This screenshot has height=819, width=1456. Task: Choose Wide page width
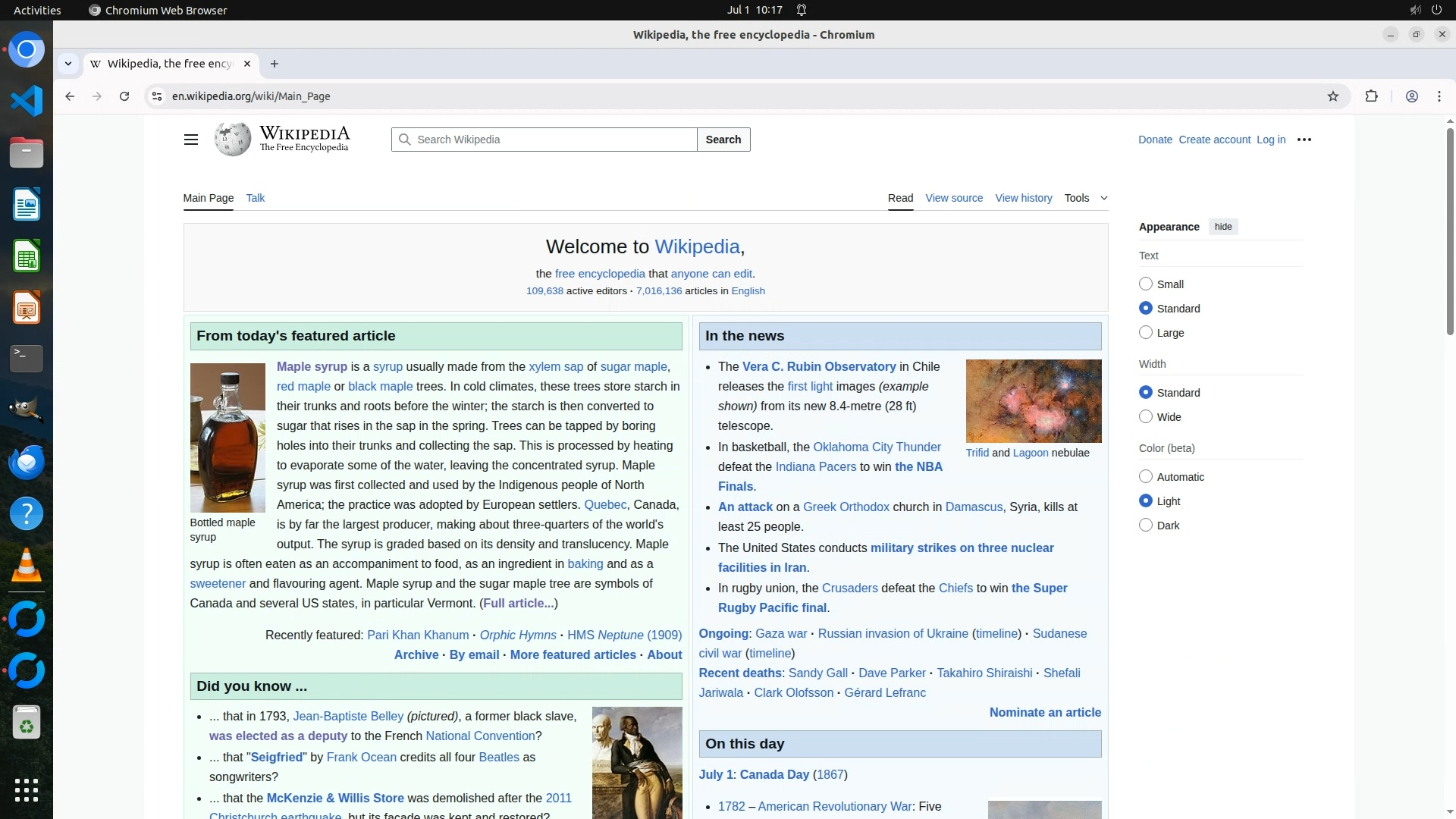click(1146, 417)
